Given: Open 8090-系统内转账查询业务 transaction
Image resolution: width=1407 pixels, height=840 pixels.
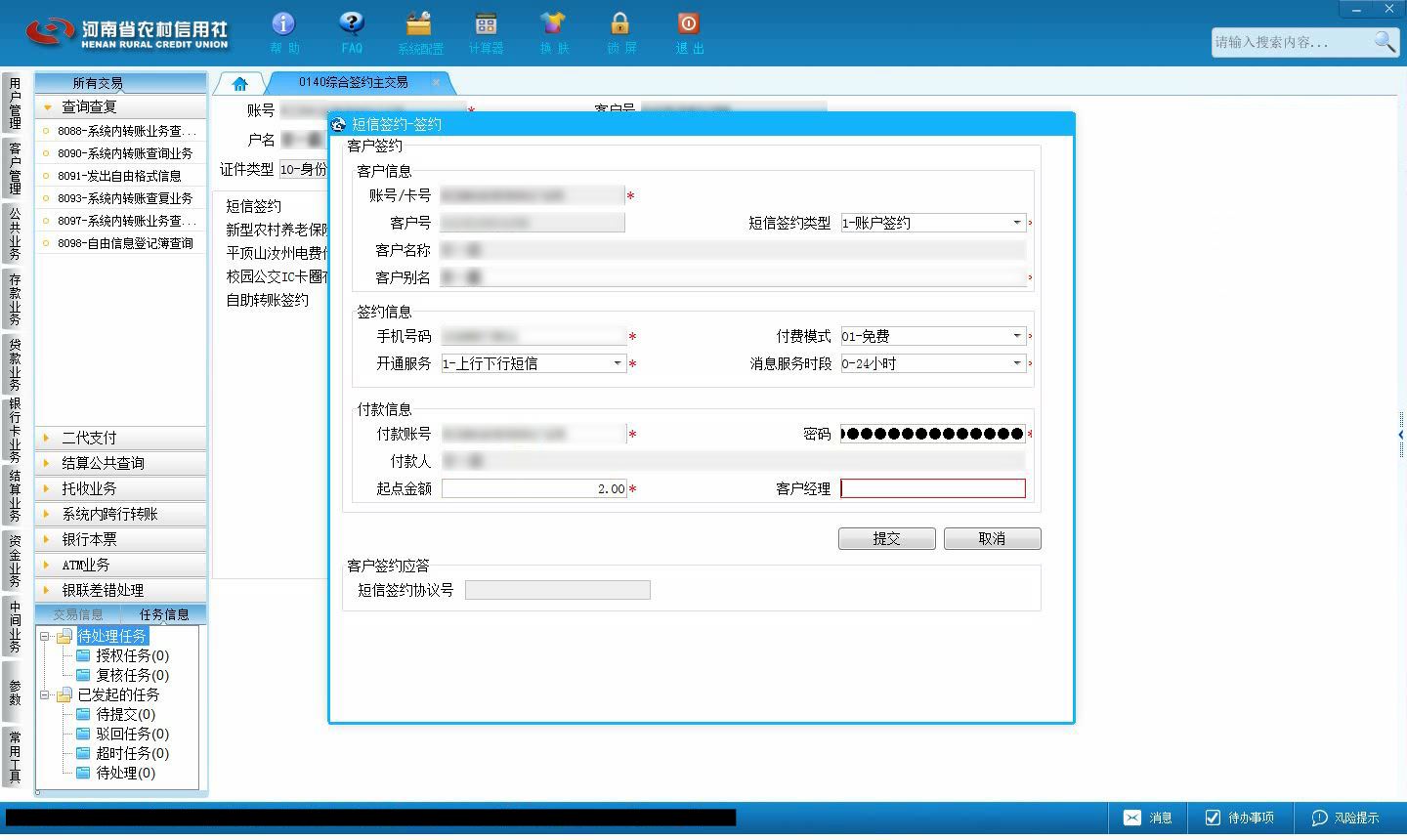Looking at the screenshot, I should 121,153.
